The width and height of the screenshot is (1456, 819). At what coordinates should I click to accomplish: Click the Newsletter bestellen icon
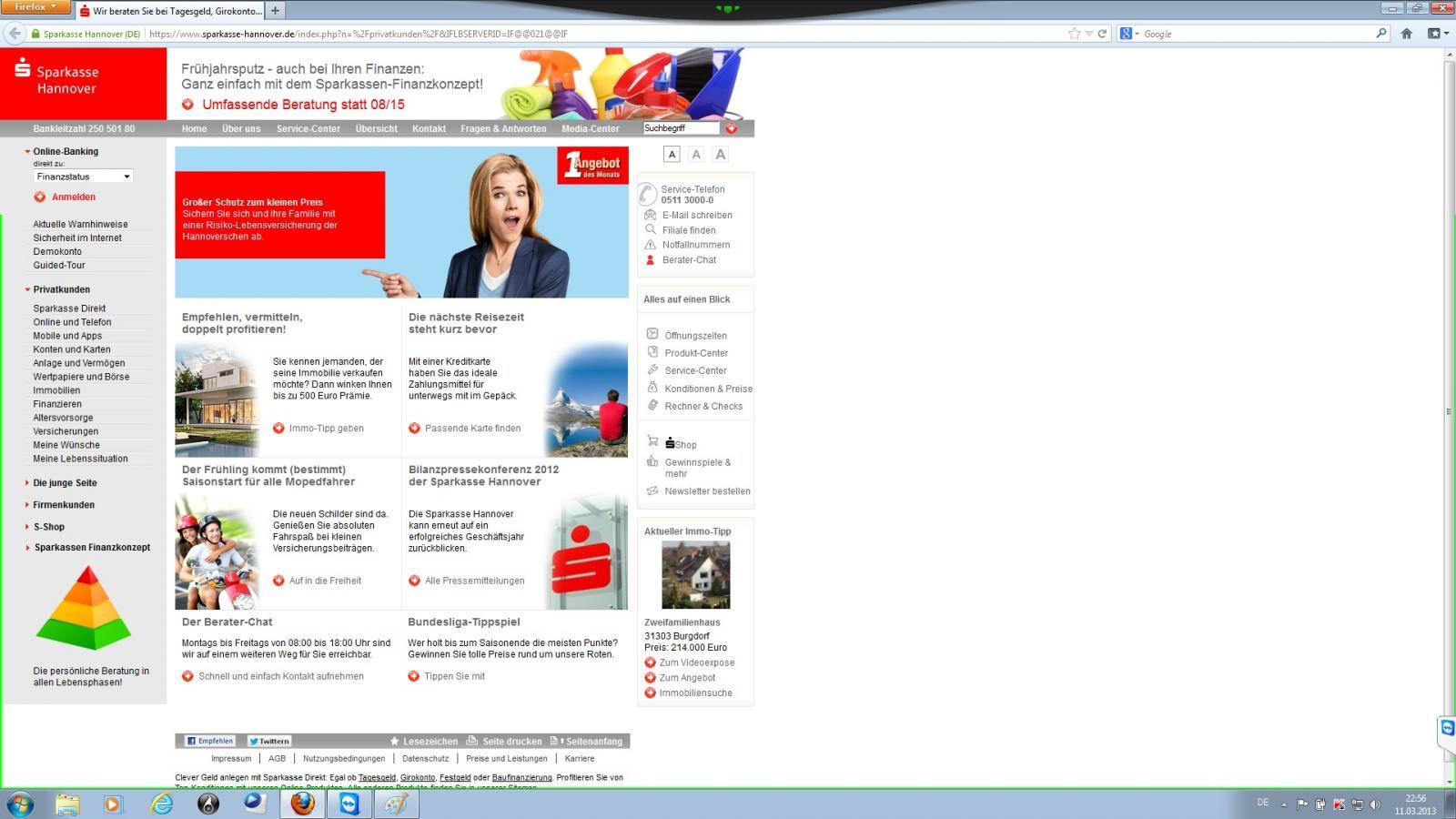click(652, 490)
